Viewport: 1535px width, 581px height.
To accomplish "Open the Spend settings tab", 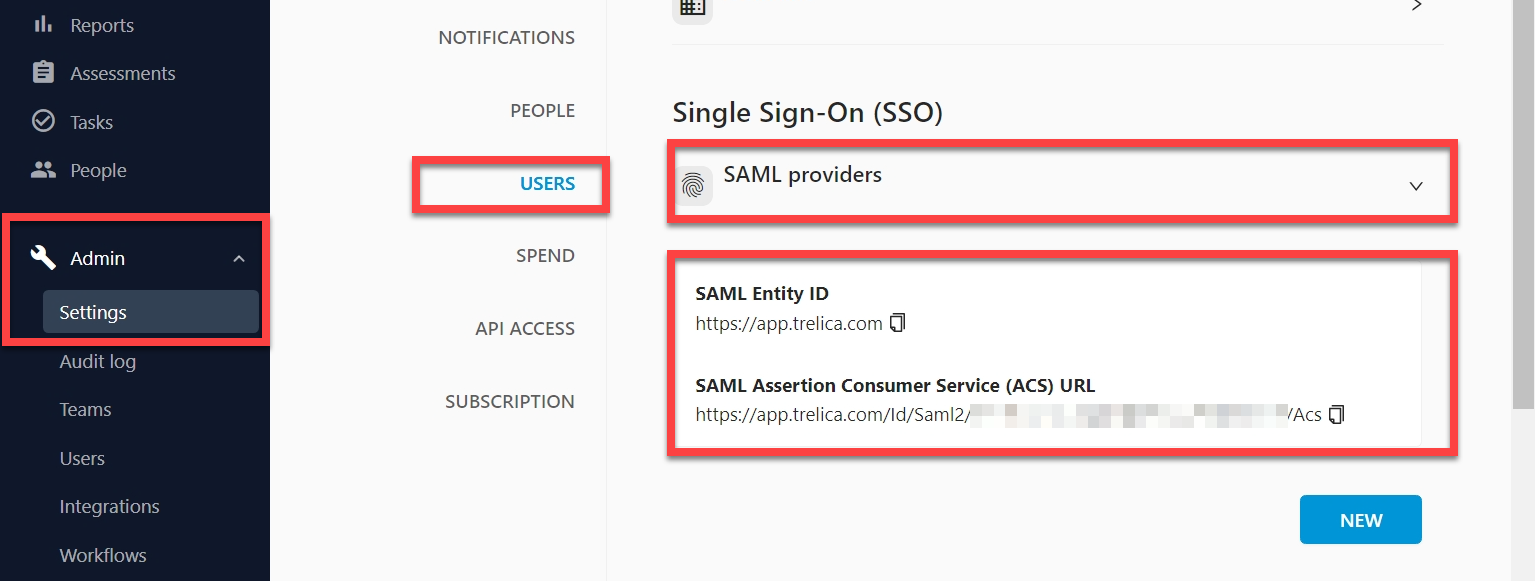I will coord(545,256).
